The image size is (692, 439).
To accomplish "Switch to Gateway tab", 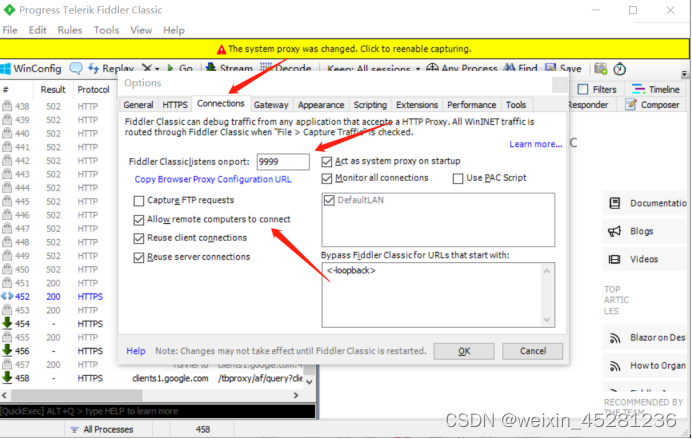I will (271, 105).
